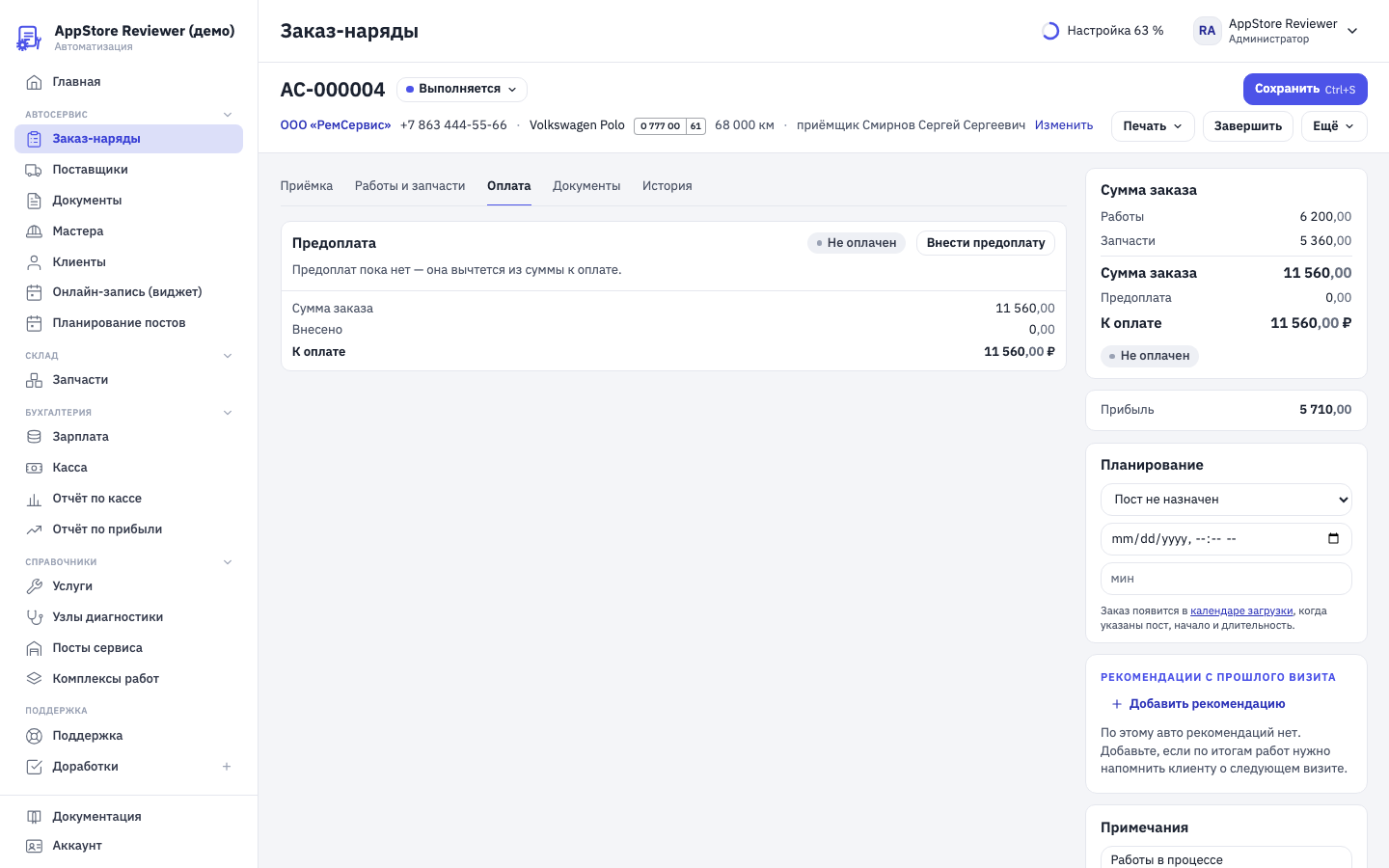Open the Печать dropdown menu

point(1153,126)
